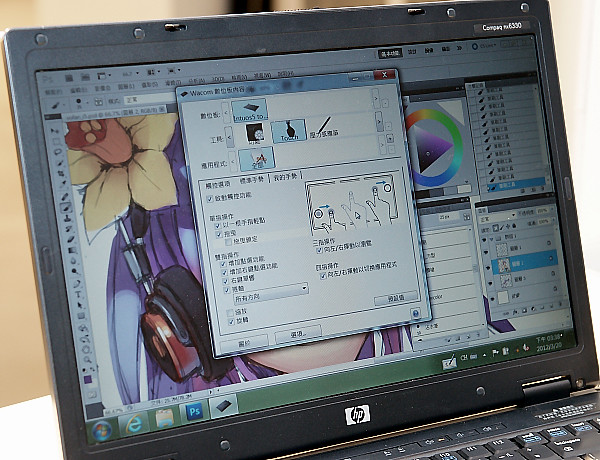This screenshot has width=600, height=460.
Task: Click the purple foreground color swatch in toolbox
Action: (88, 378)
